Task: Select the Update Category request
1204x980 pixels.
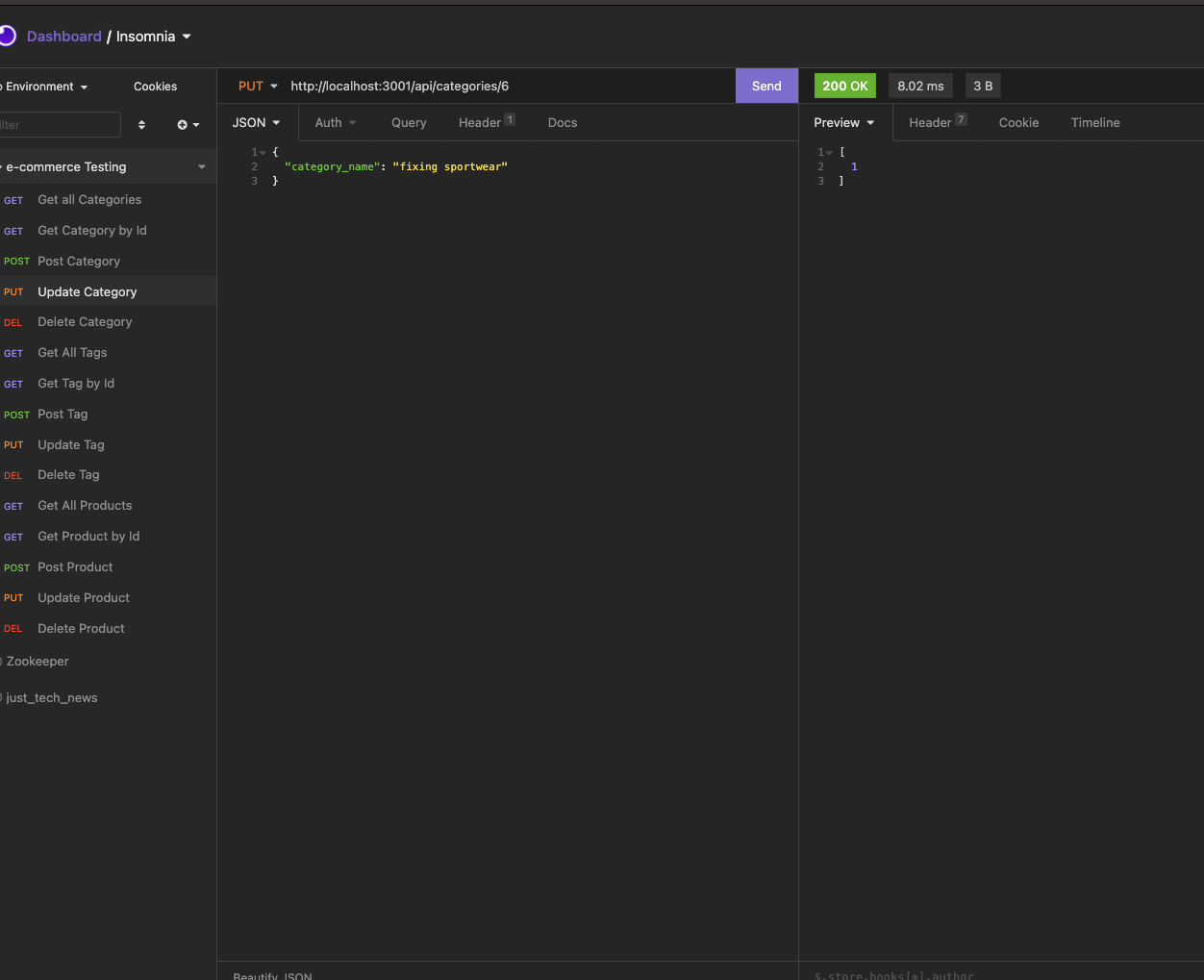Action: (x=108, y=292)
